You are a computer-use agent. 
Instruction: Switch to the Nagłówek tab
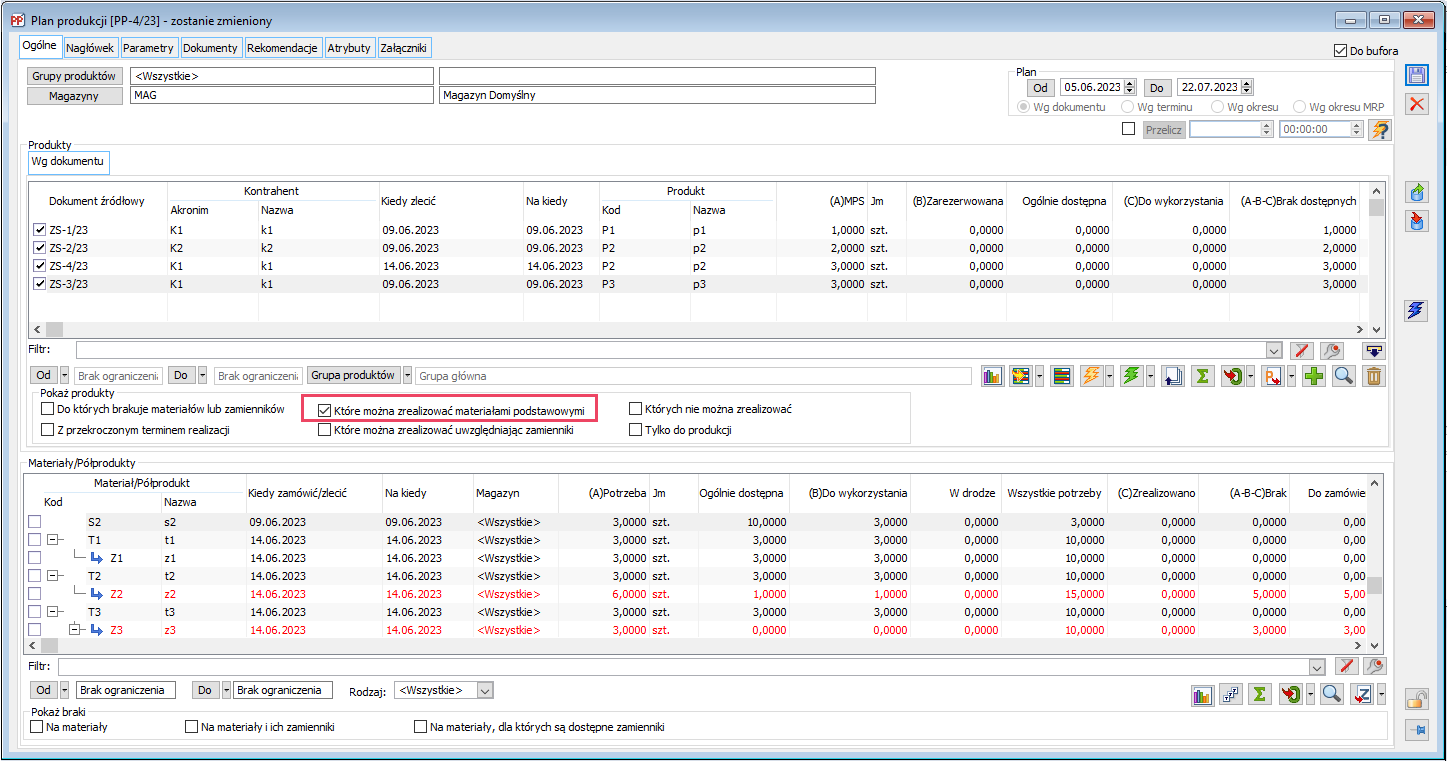click(x=91, y=48)
